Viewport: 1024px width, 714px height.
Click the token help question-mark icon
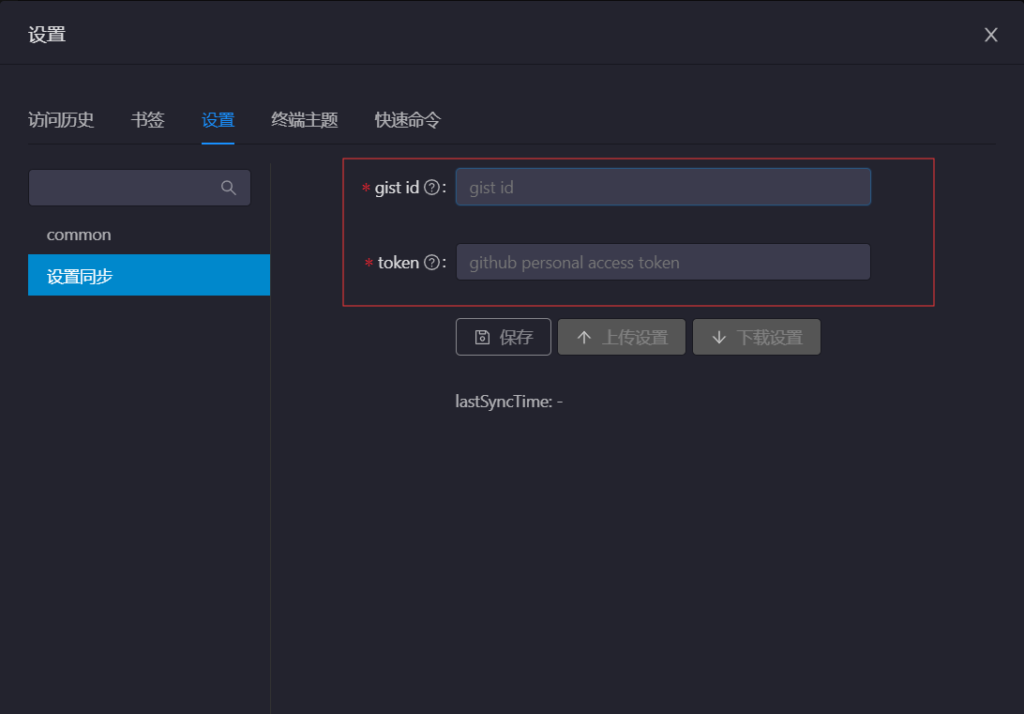432,263
